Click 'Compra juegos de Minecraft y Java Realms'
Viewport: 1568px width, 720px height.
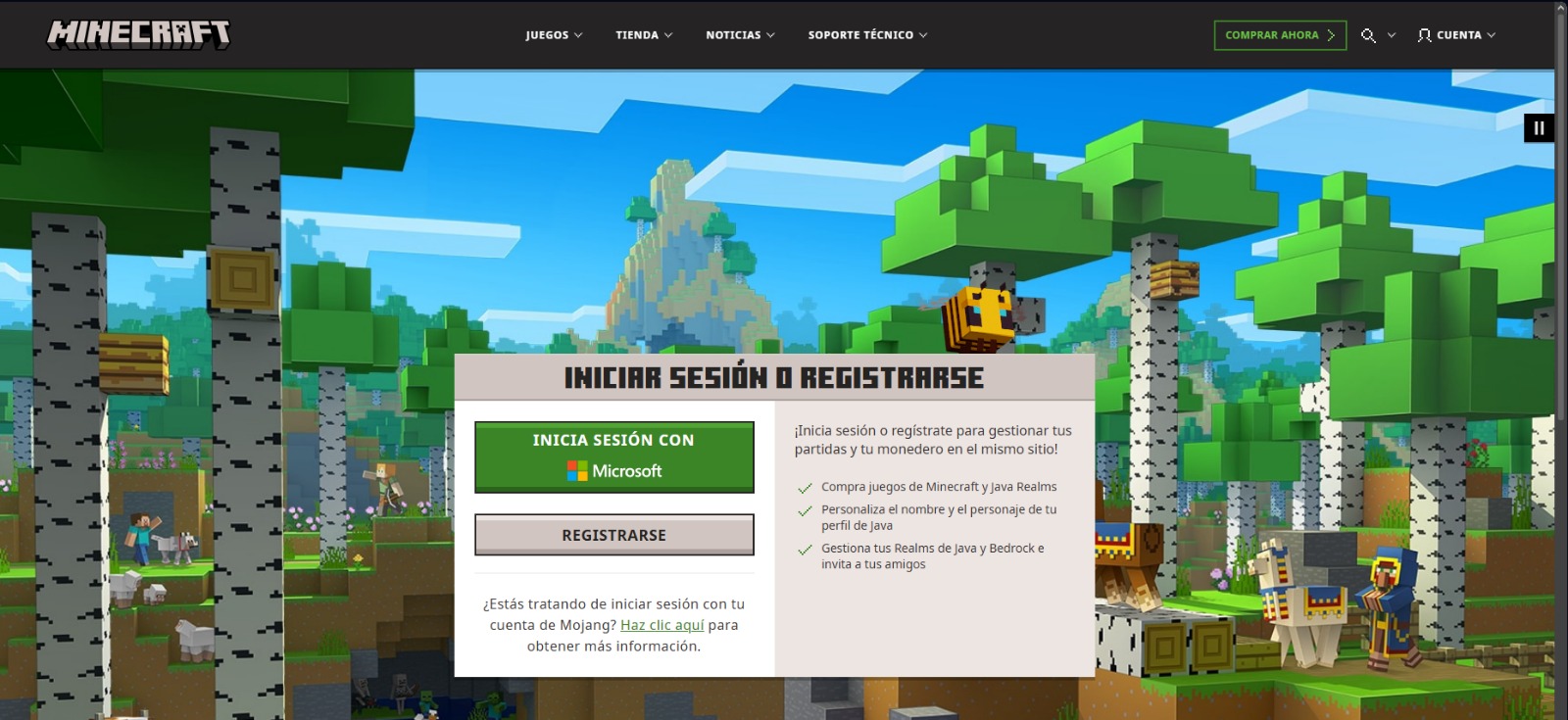[939, 487]
